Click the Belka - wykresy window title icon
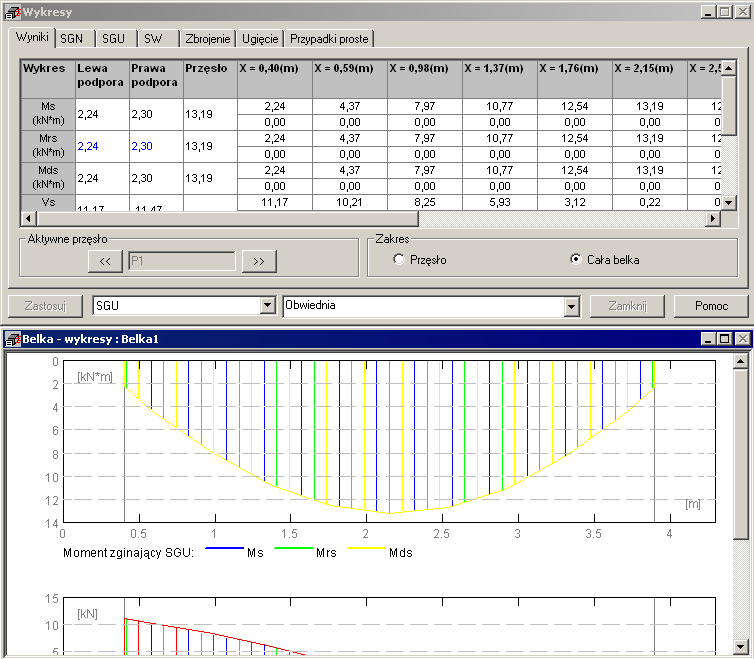Image resolution: width=754 pixels, height=659 pixels. coord(13,339)
